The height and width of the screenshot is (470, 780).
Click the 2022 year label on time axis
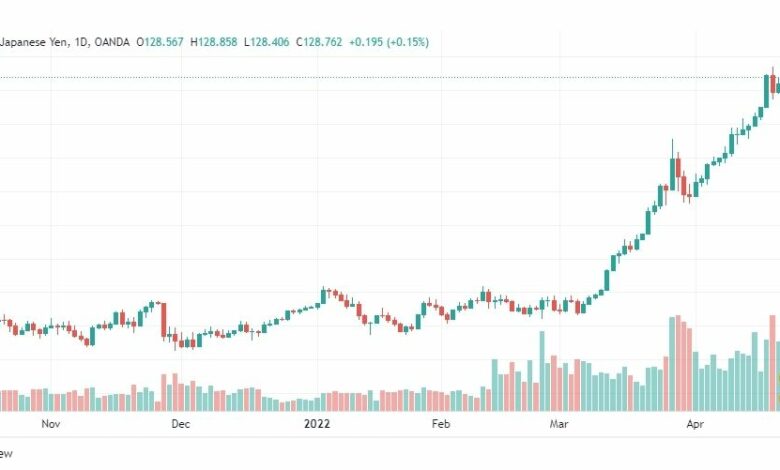[x=317, y=424]
